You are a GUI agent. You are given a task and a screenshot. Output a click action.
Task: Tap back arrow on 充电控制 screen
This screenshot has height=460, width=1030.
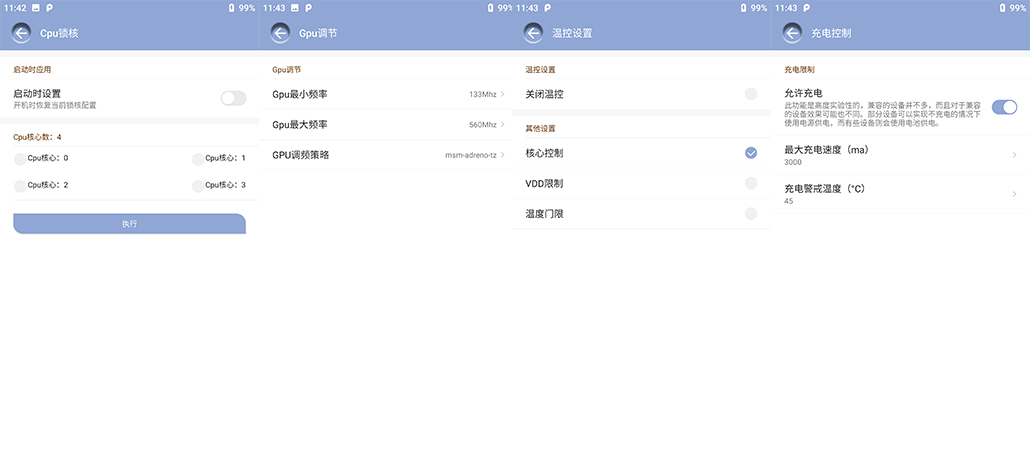coord(792,33)
